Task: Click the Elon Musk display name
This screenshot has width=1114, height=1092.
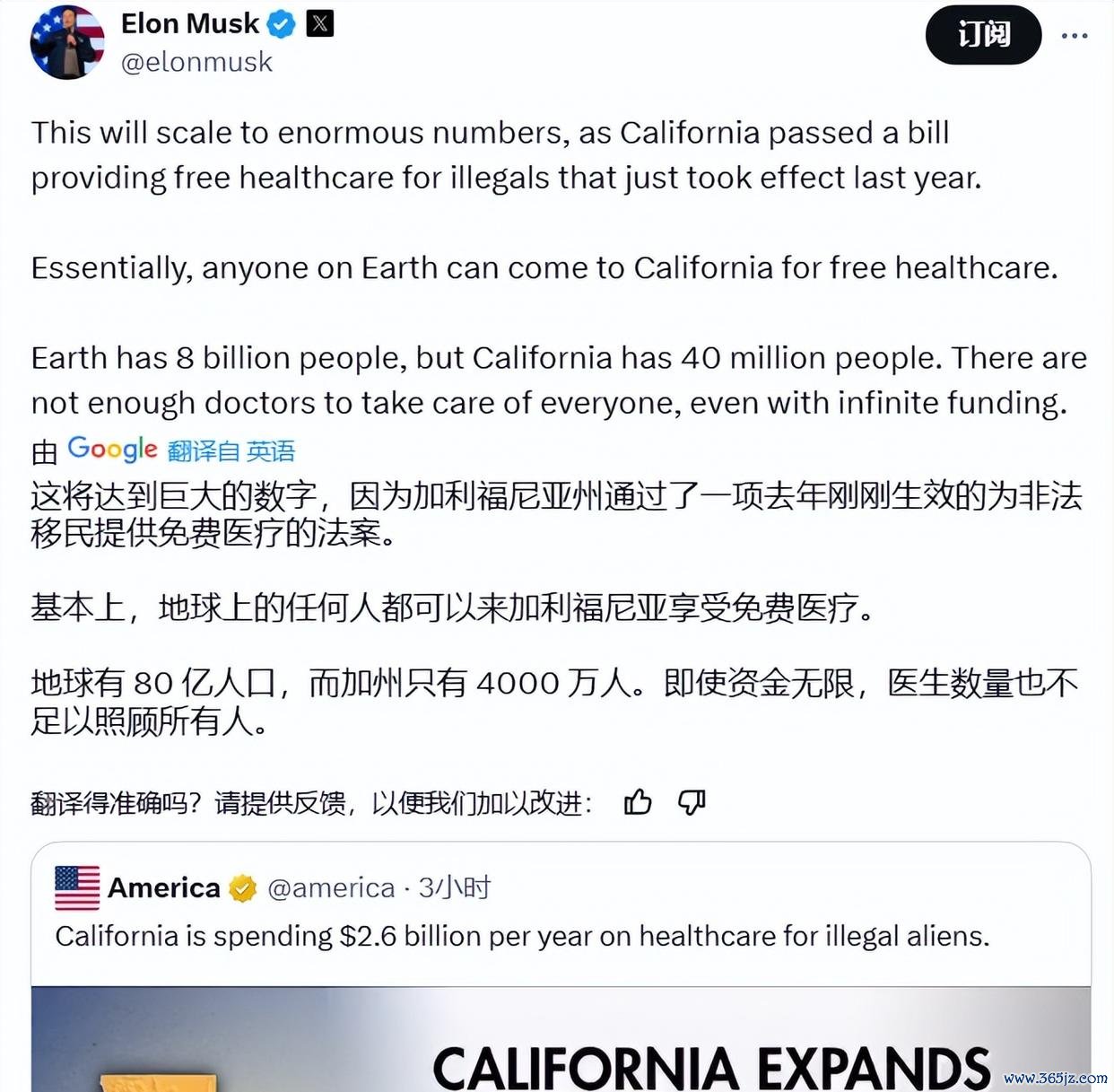Action: [190, 24]
